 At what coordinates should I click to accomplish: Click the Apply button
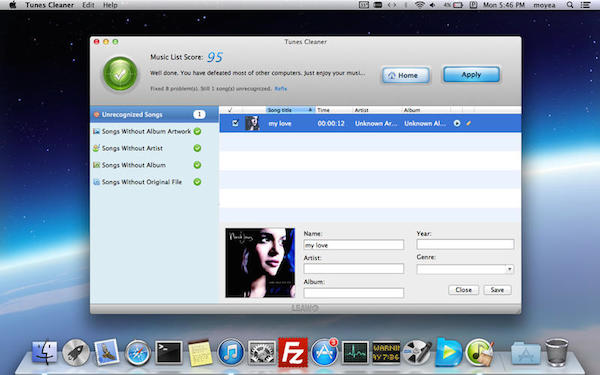(x=471, y=75)
